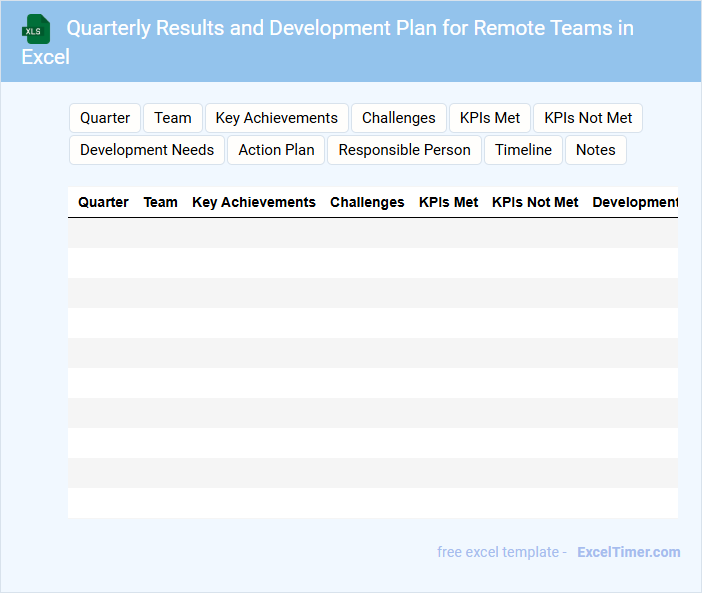Click the Quarter column header in table
702x593 pixels.
pos(103,202)
